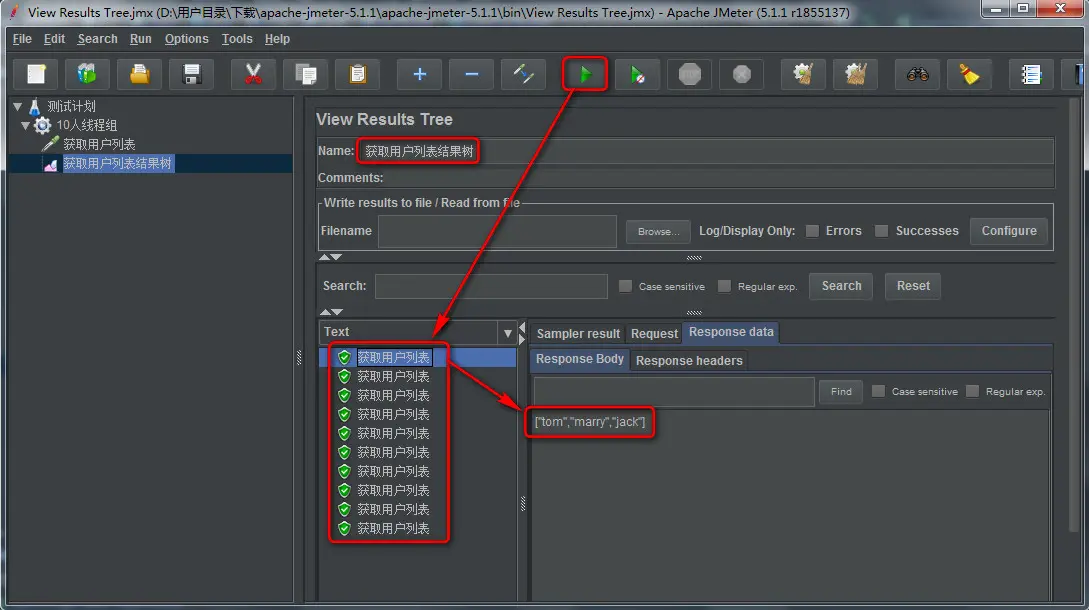Toggle Regular exp. next to Find

[972, 391]
